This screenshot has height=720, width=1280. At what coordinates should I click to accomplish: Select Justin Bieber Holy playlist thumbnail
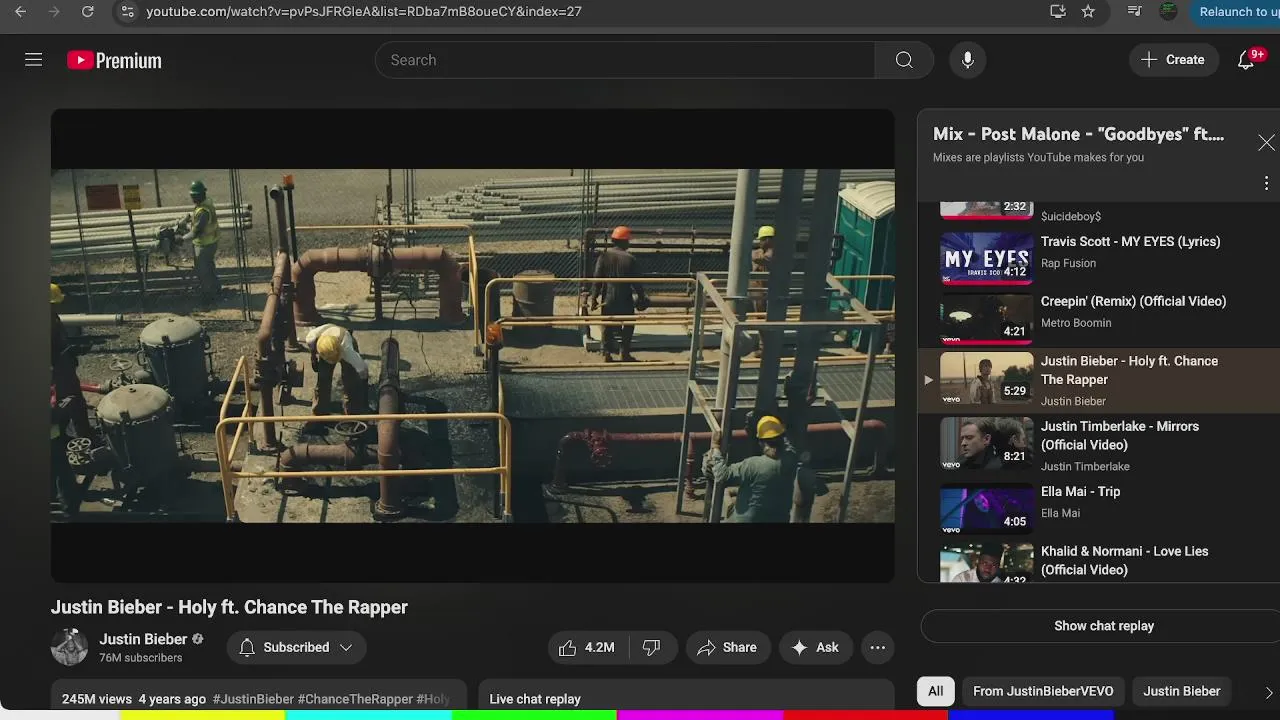[986, 378]
